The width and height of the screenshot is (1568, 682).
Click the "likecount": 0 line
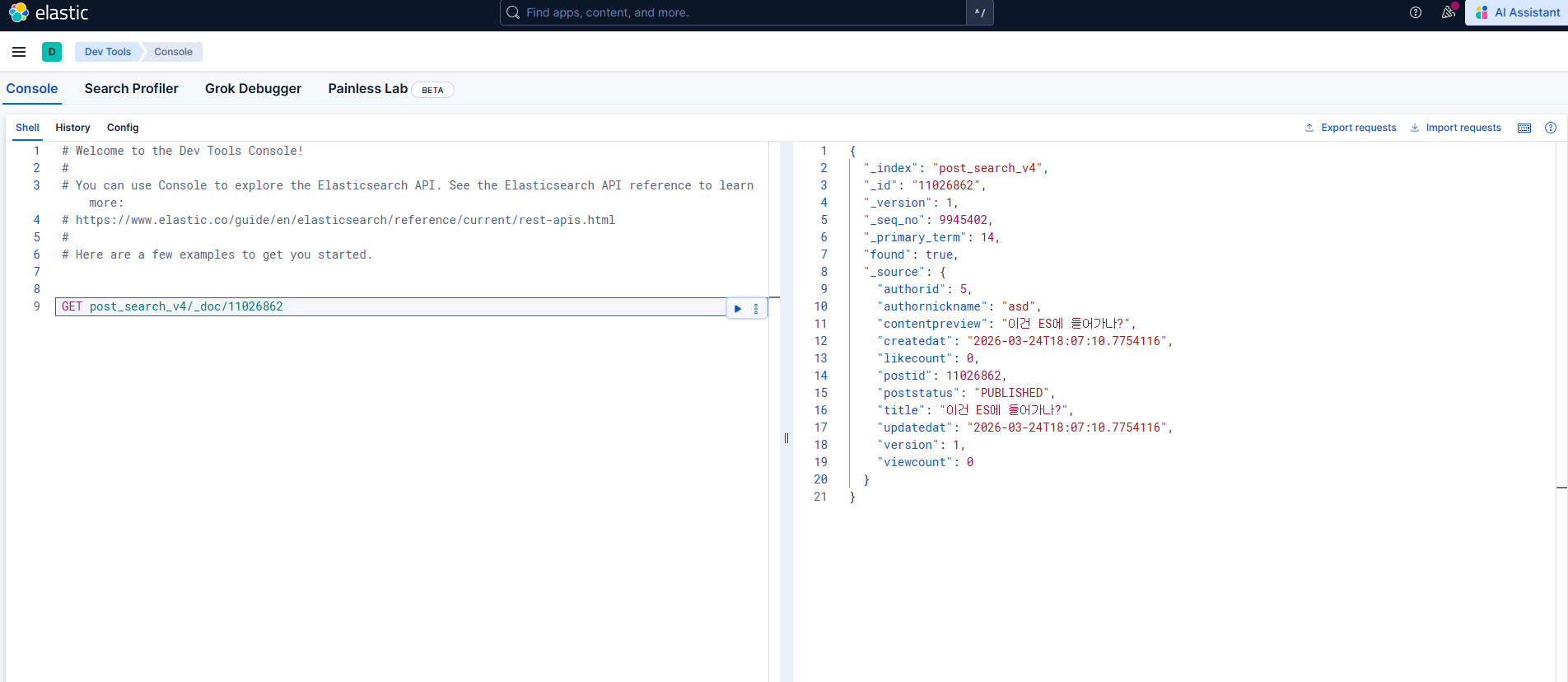(x=928, y=358)
